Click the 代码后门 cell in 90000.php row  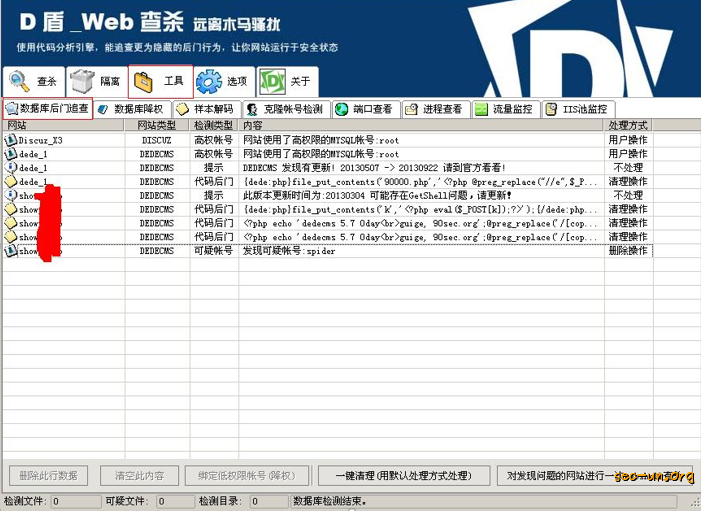[x=214, y=182]
